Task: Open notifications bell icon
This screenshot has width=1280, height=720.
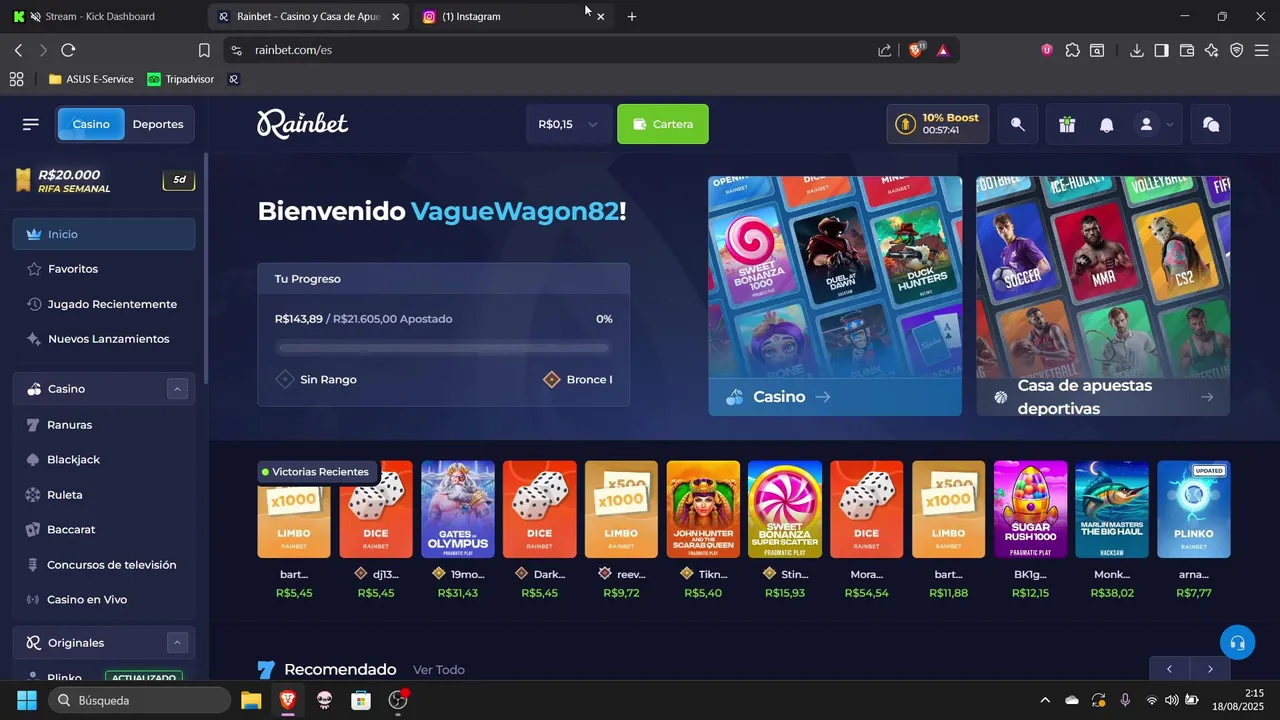Action: 1107,124
